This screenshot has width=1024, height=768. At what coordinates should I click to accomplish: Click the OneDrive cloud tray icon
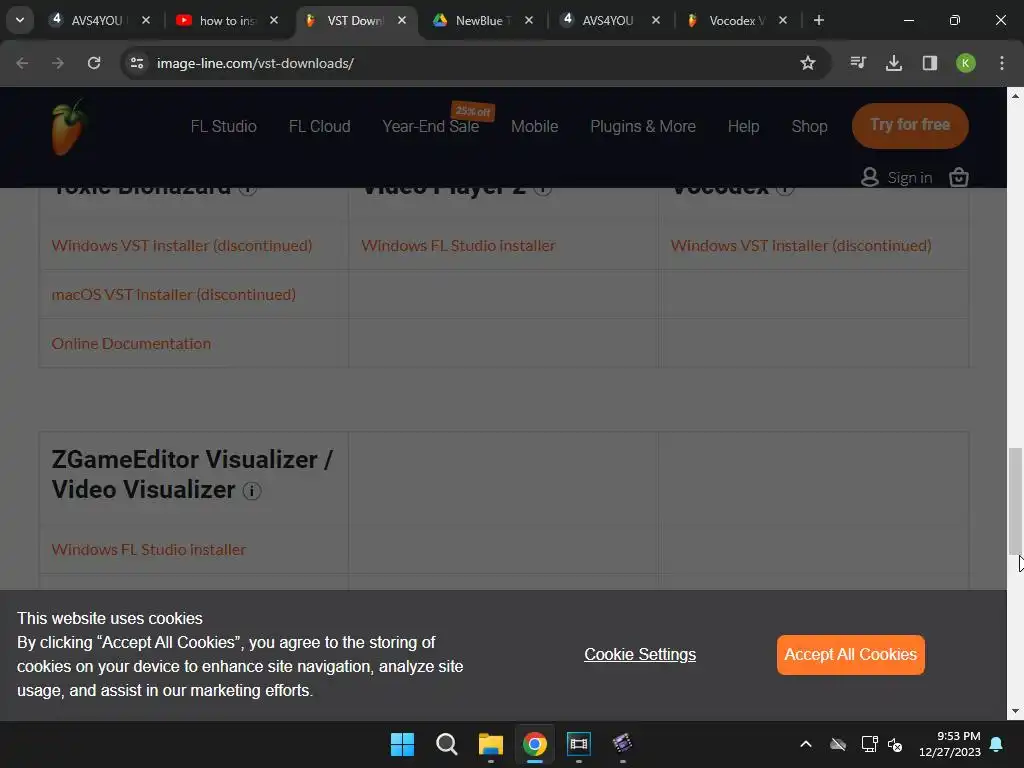[838, 744]
